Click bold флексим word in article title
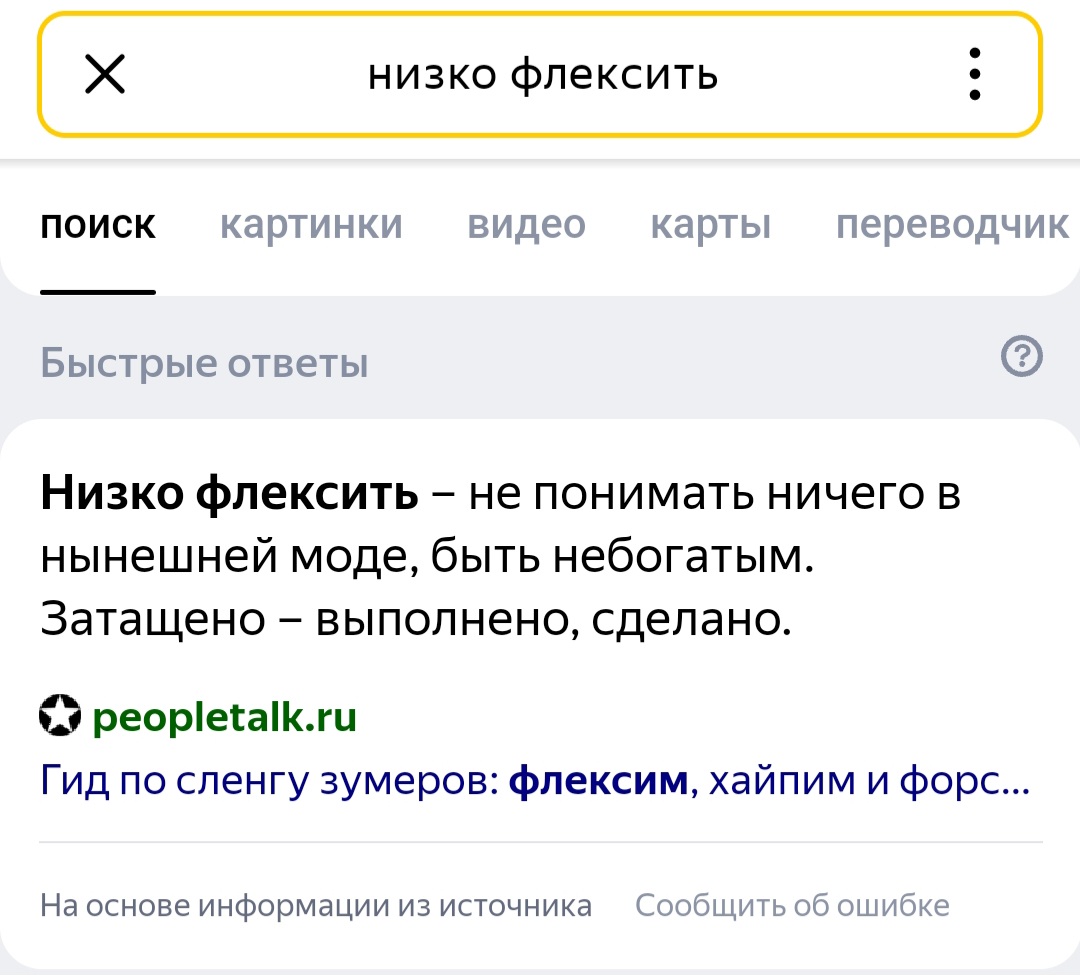Viewport: 1080px width, 975px height. (599, 780)
